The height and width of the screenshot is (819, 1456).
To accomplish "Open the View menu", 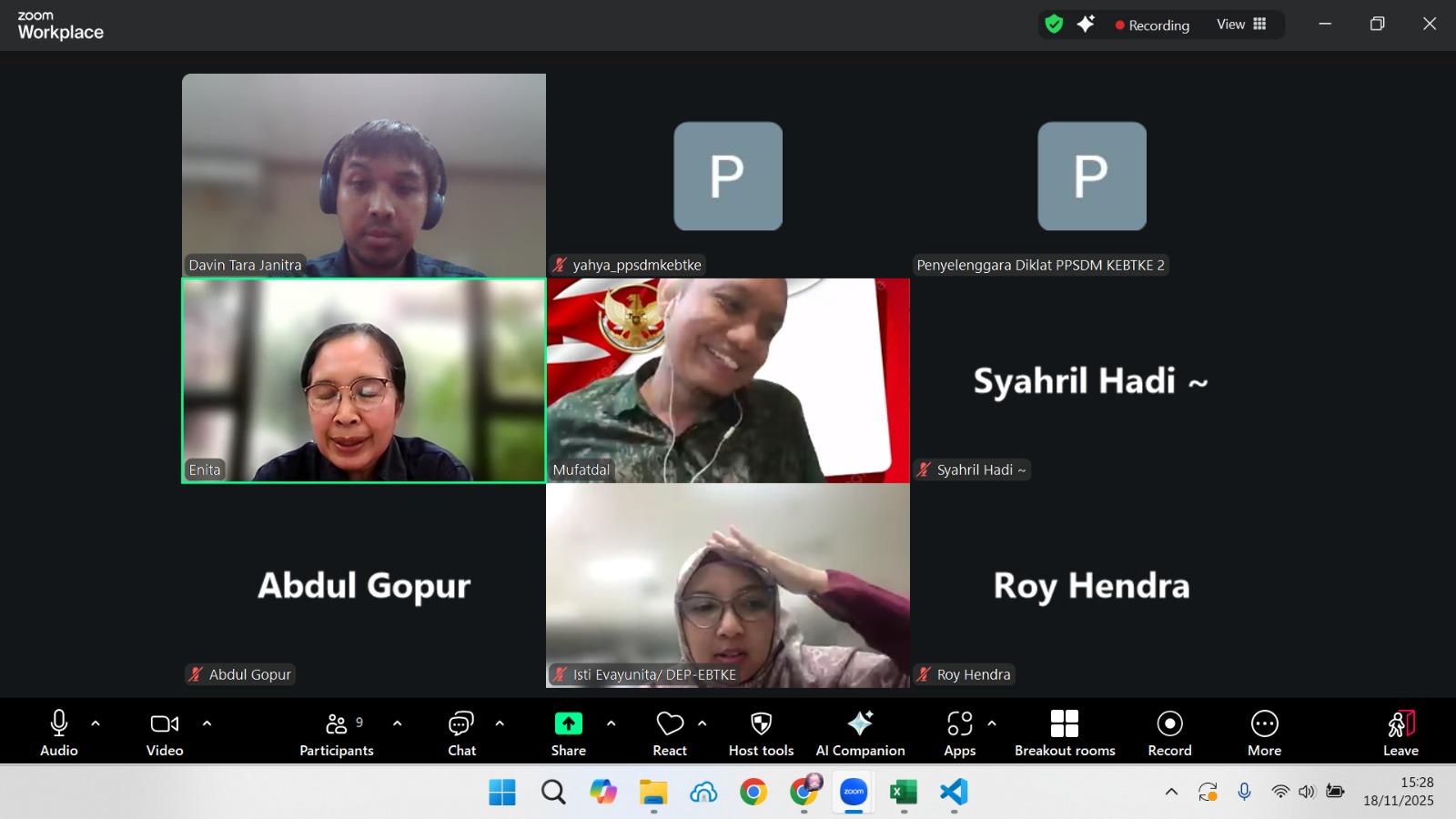I will tap(1233, 25).
